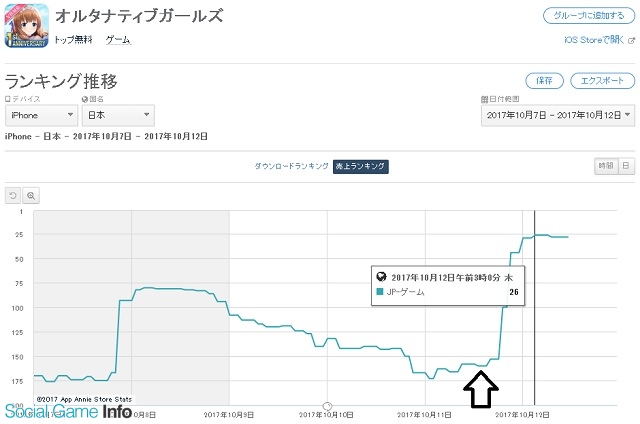Click the グループに追加する button
The image size is (640, 424).
click(x=589, y=16)
